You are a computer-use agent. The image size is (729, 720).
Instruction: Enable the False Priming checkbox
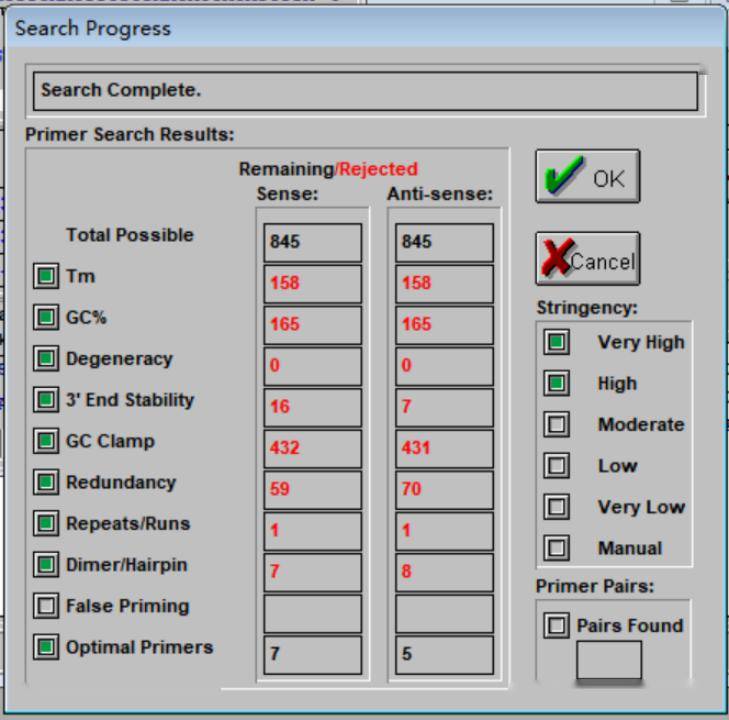coord(46,606)
